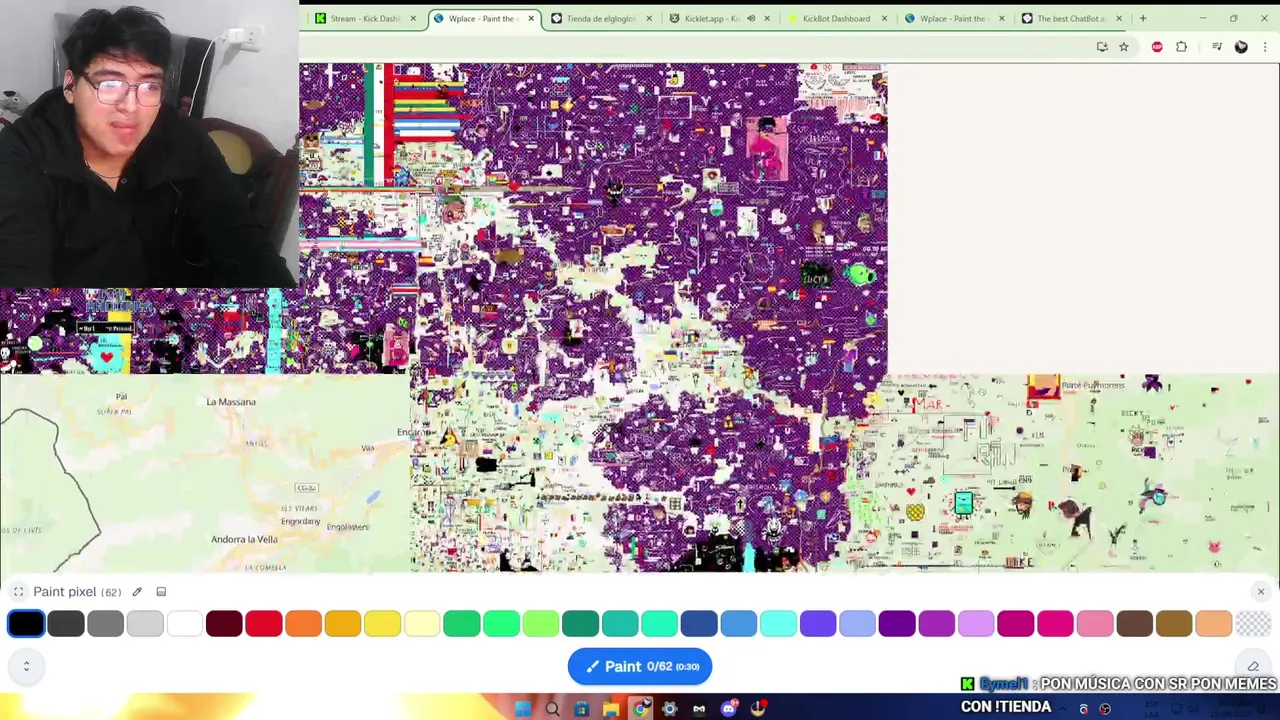
Task: Close the Paint pixel panel
Action: pos(1260,592)
